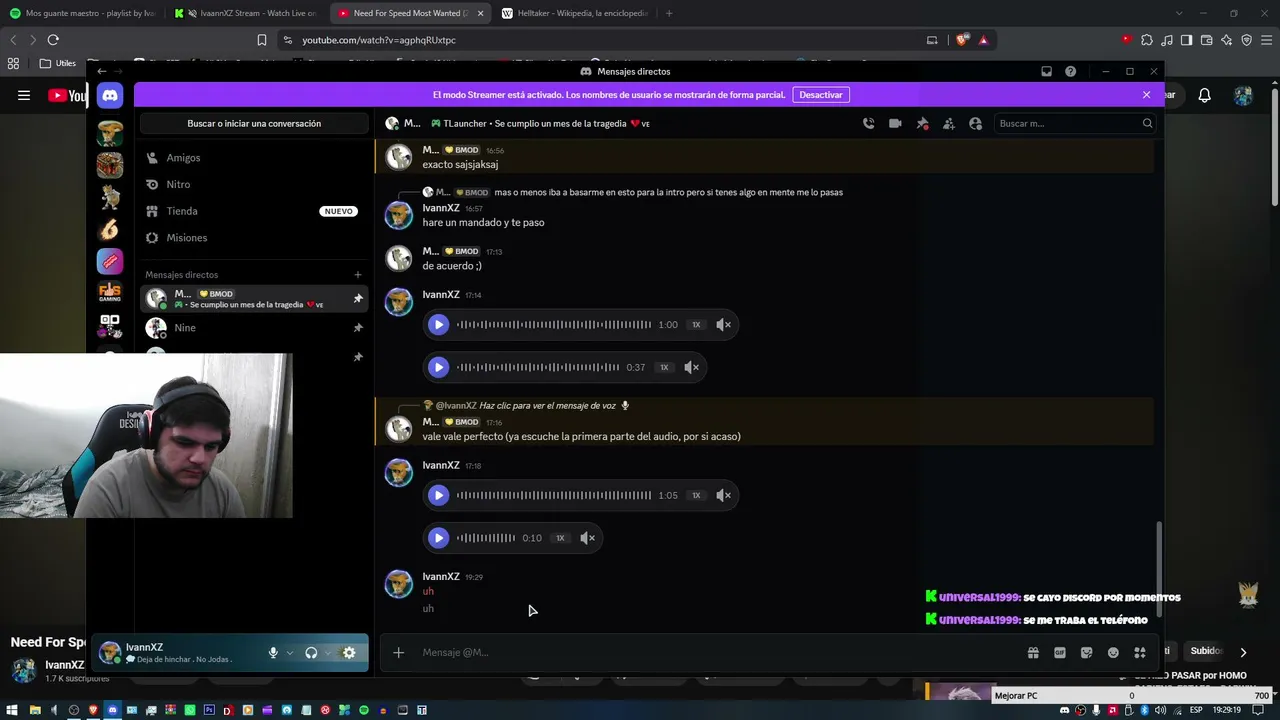
Task: Open the YouTube hamburger guide menu
Action: [x=24, y=95]
